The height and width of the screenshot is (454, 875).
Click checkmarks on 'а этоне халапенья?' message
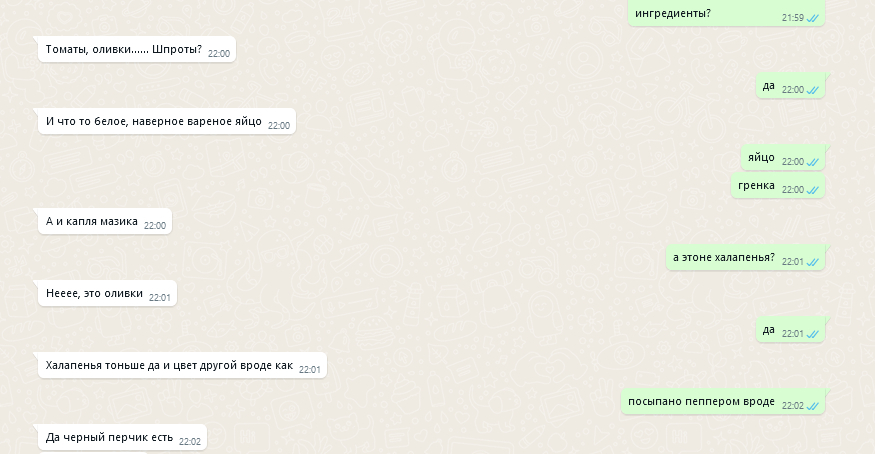[813, 262]
